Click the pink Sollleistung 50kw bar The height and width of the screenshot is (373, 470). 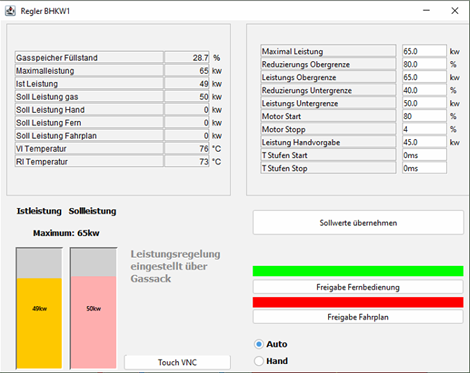[x=94, y=322]
